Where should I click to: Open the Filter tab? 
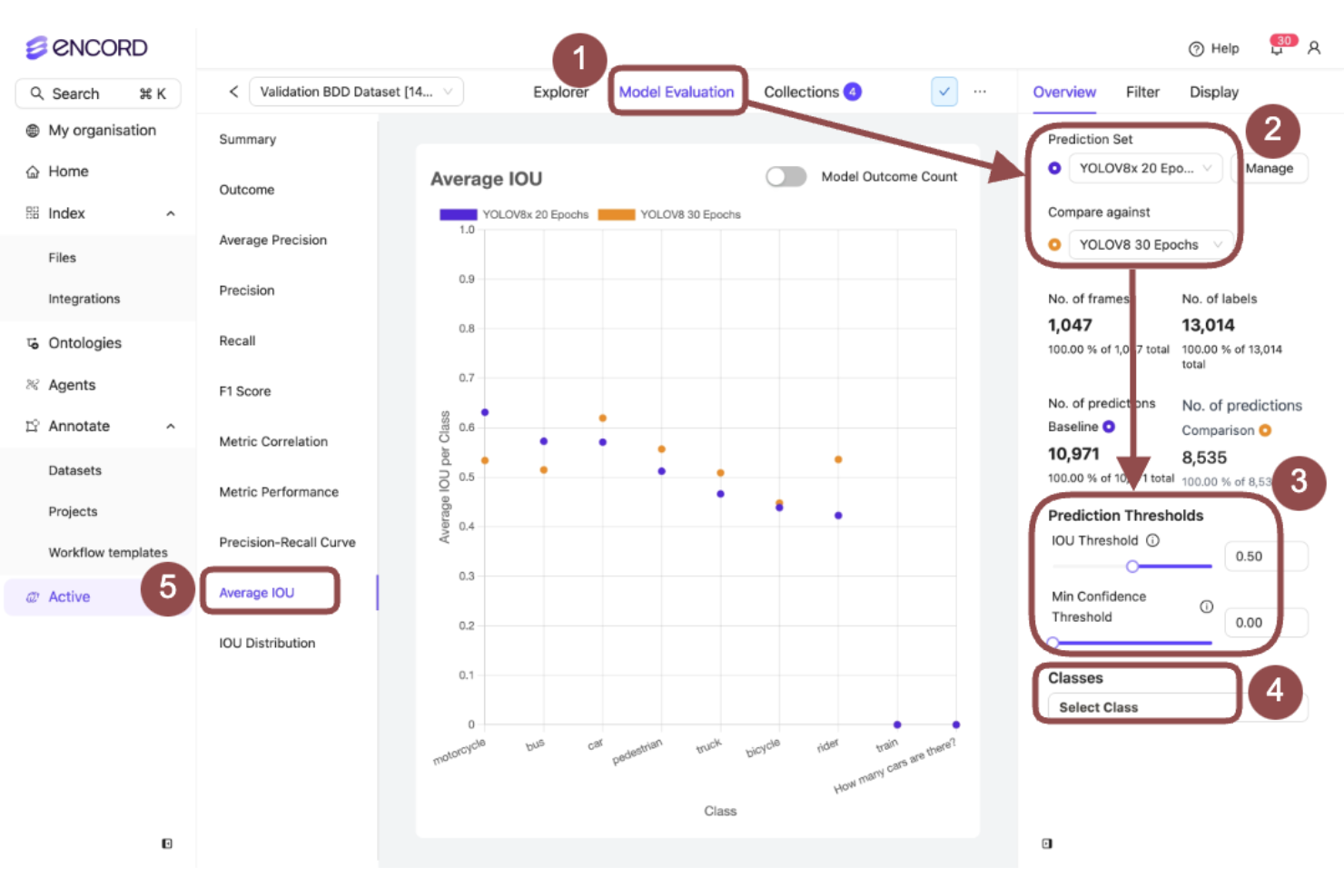point(1141,92)
